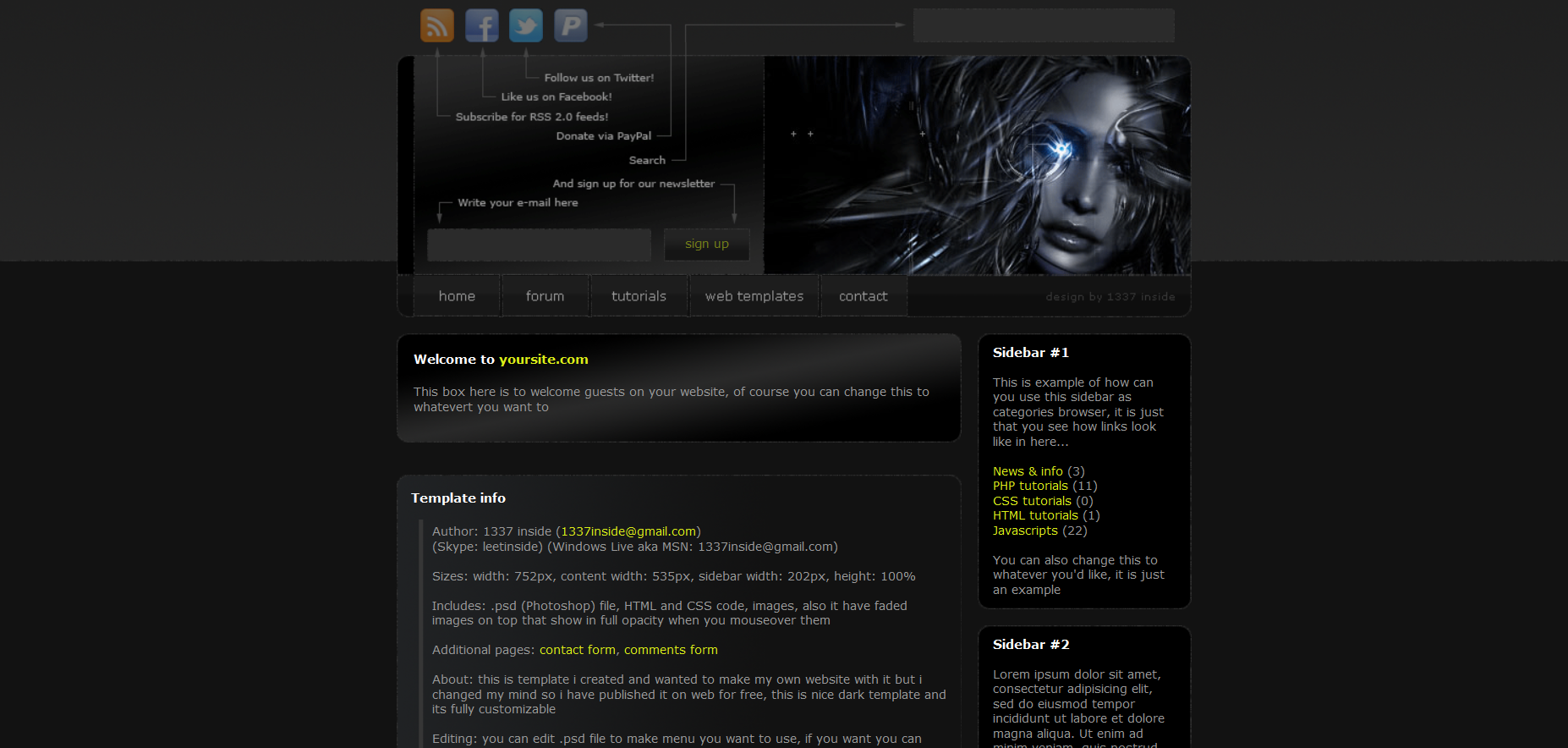This screenshot has height=748, width=1568.
Task: Click the yoursite.com link
Action: [543, 360]
